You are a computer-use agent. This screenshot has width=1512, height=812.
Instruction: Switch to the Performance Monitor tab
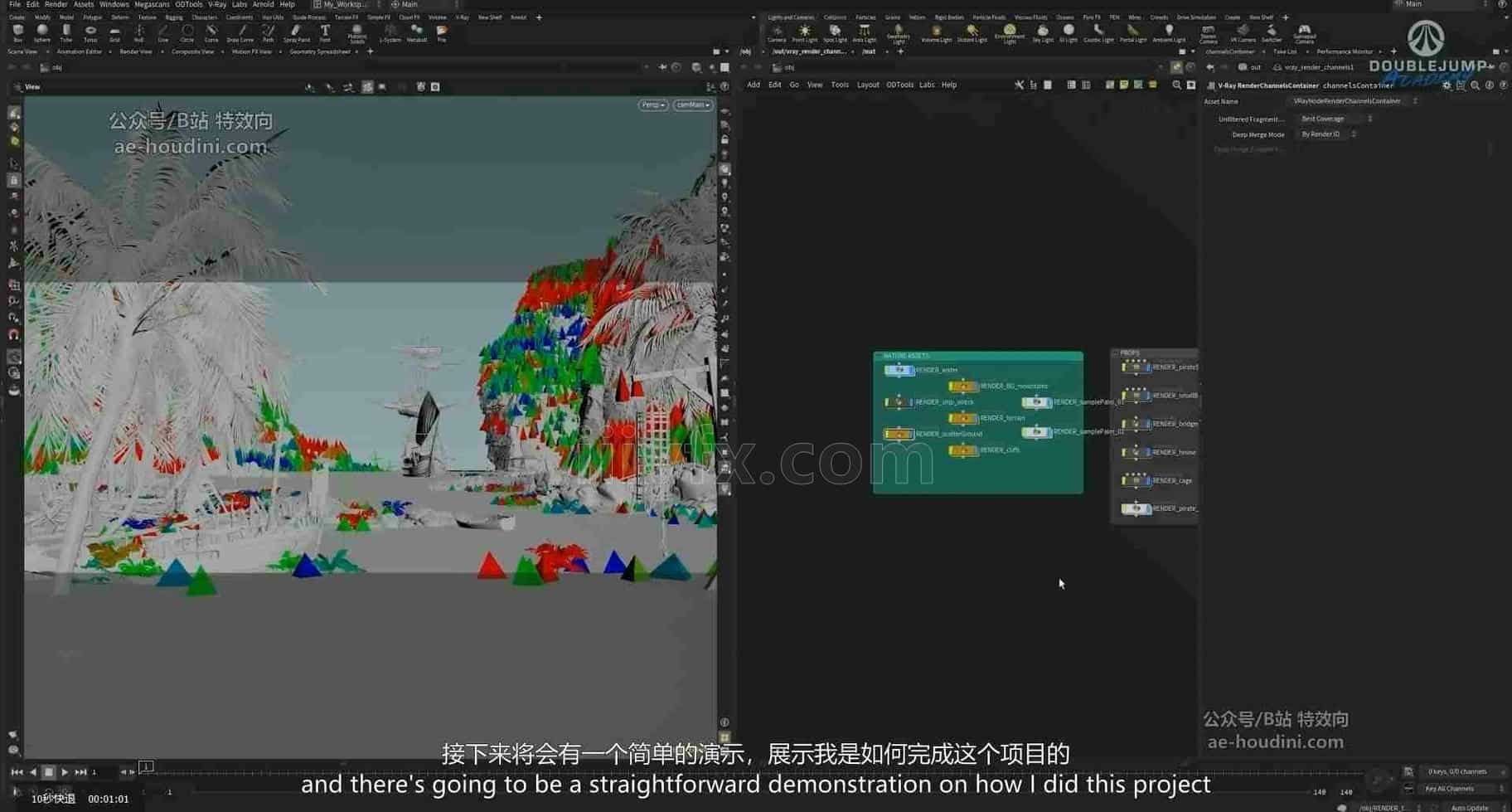(x=1345, y=51)
